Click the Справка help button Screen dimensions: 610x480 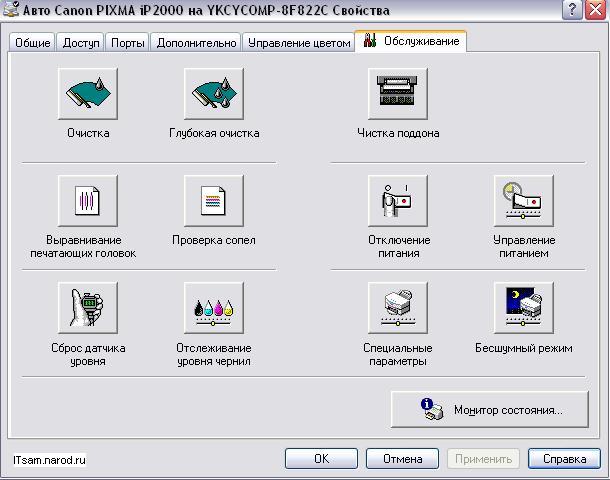(x=564, y=459)
